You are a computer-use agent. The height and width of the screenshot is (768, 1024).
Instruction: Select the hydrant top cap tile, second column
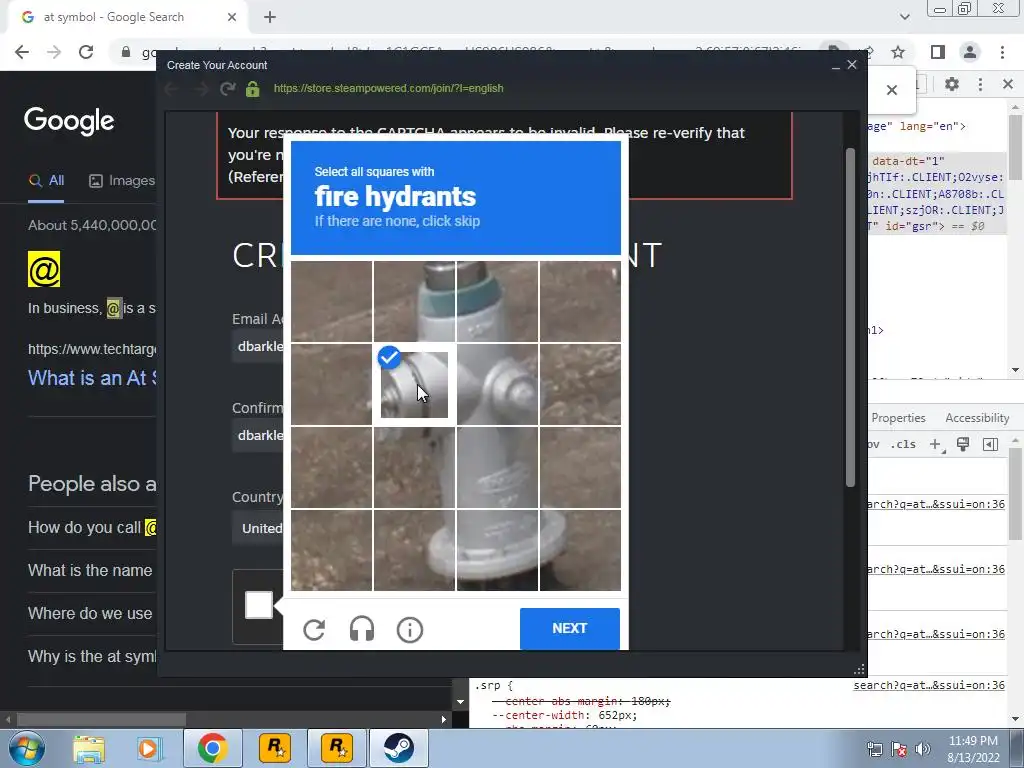(414, 302)
